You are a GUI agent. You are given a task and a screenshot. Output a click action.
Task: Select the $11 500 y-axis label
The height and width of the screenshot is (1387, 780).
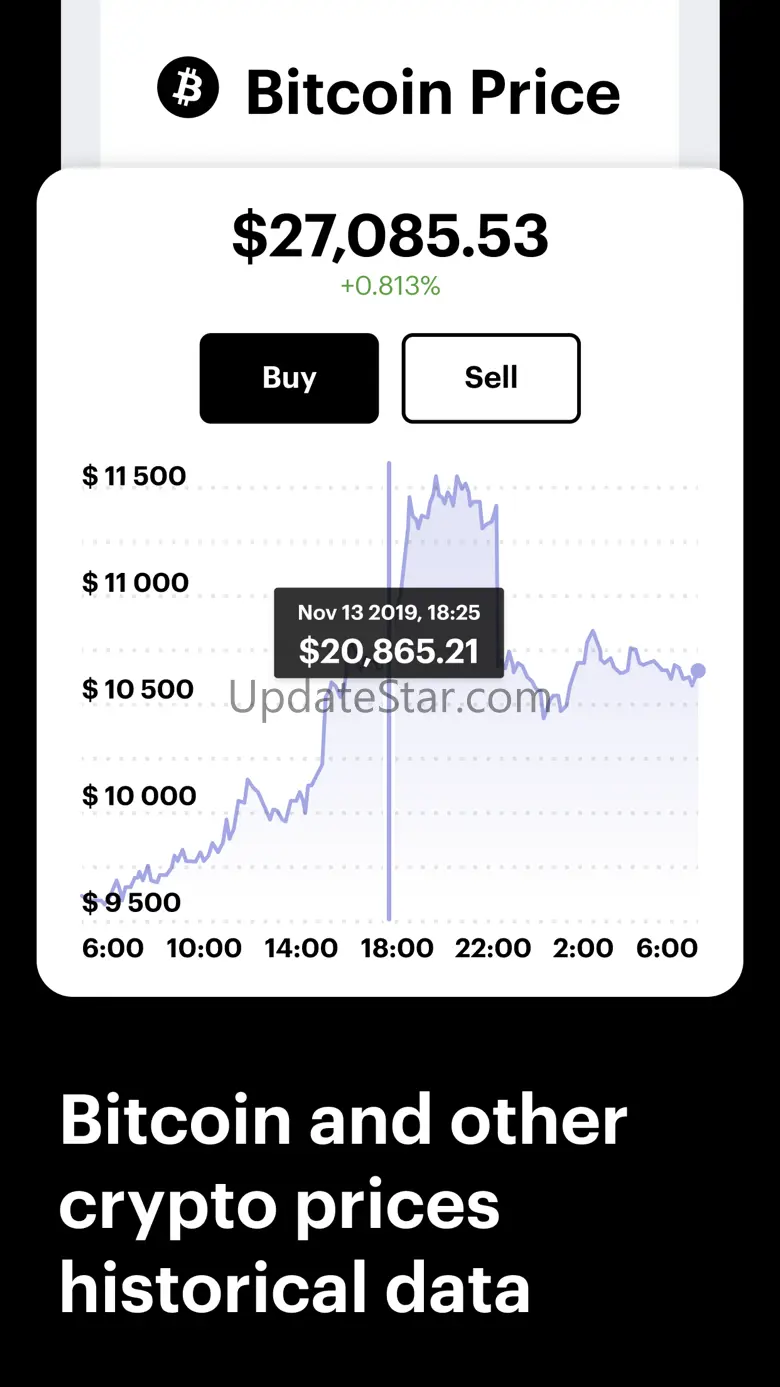click(134, 476)
